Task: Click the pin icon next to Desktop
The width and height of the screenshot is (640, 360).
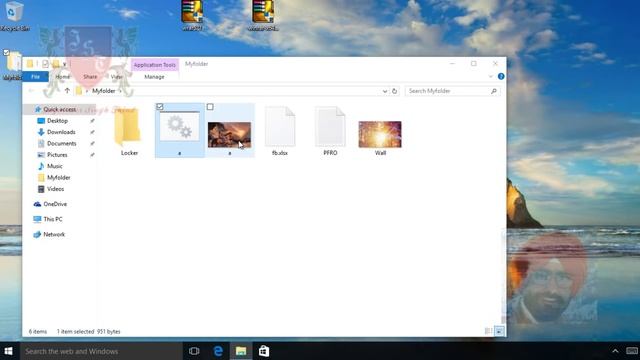Action: tap(92, 121)
